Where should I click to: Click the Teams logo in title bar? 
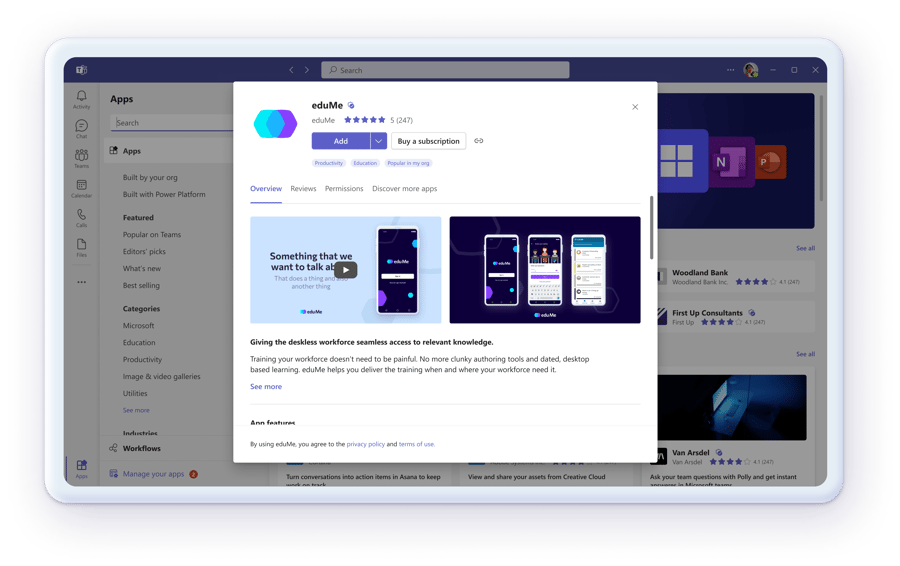(x=82, y=70)
